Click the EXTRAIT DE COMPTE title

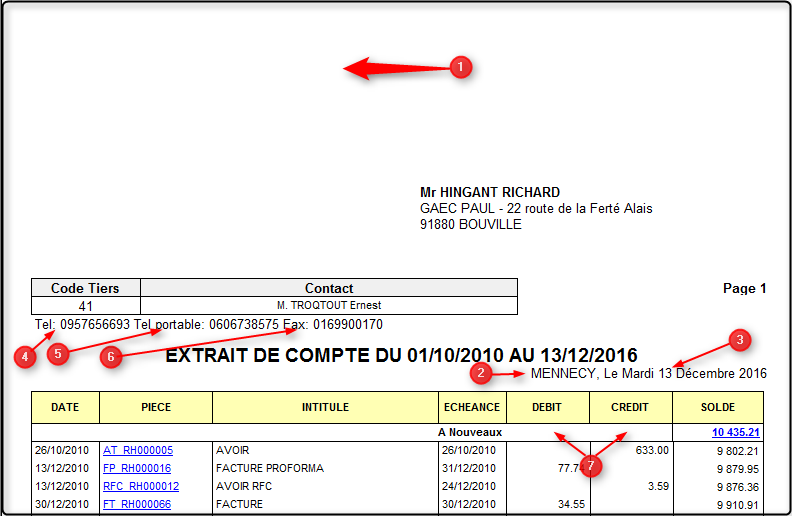point(401,355)
